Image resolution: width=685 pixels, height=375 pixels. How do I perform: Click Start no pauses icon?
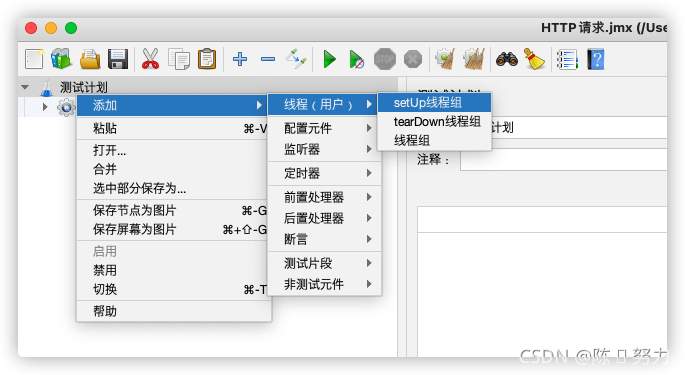(356, 59)
